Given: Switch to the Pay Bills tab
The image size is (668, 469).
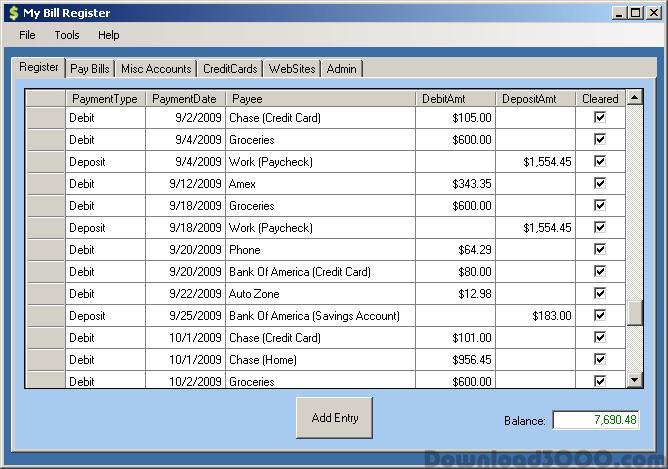Looking at the screenshot, I should coord(90,69).
